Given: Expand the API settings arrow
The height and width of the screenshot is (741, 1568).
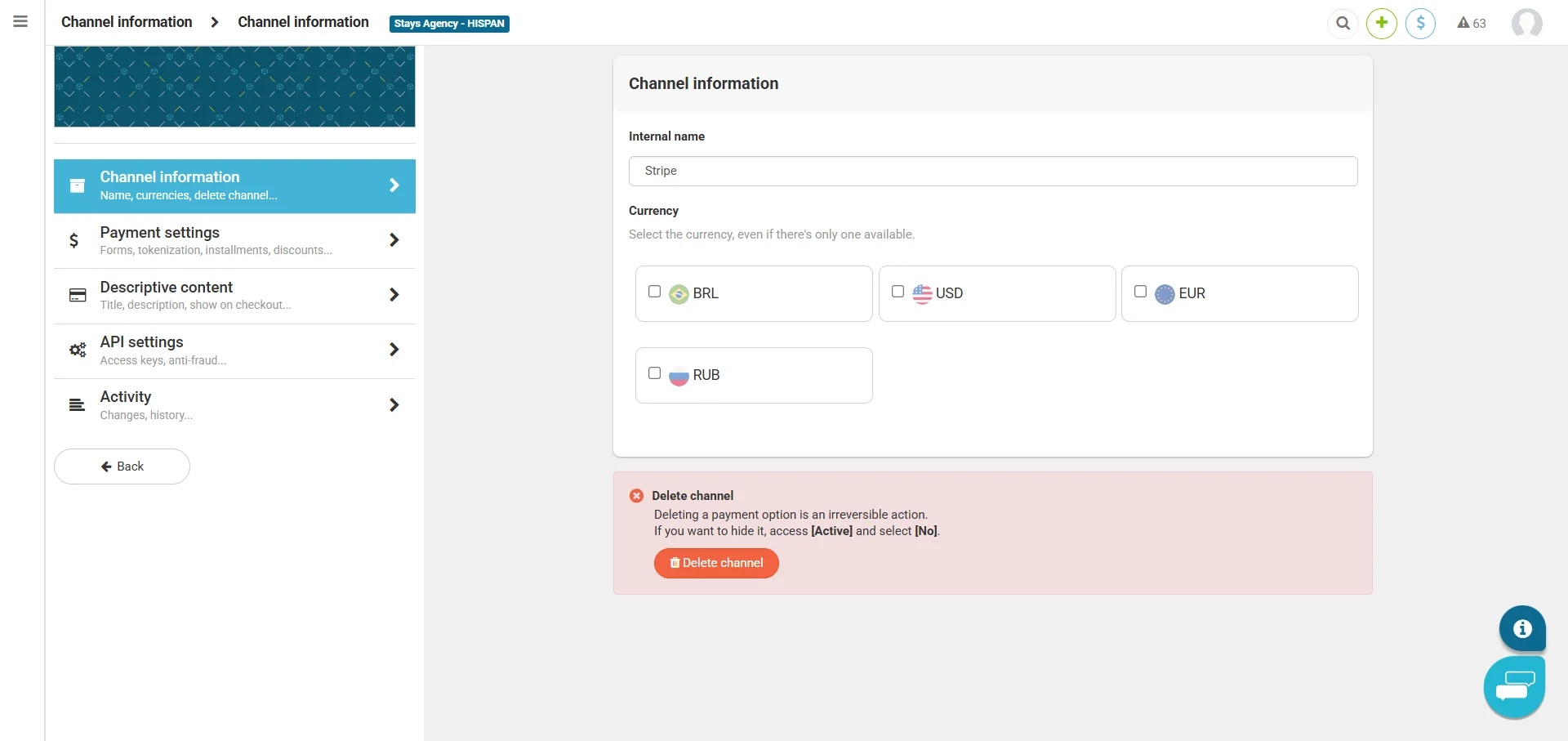Looking at the screenshot, I should (394, 350).
